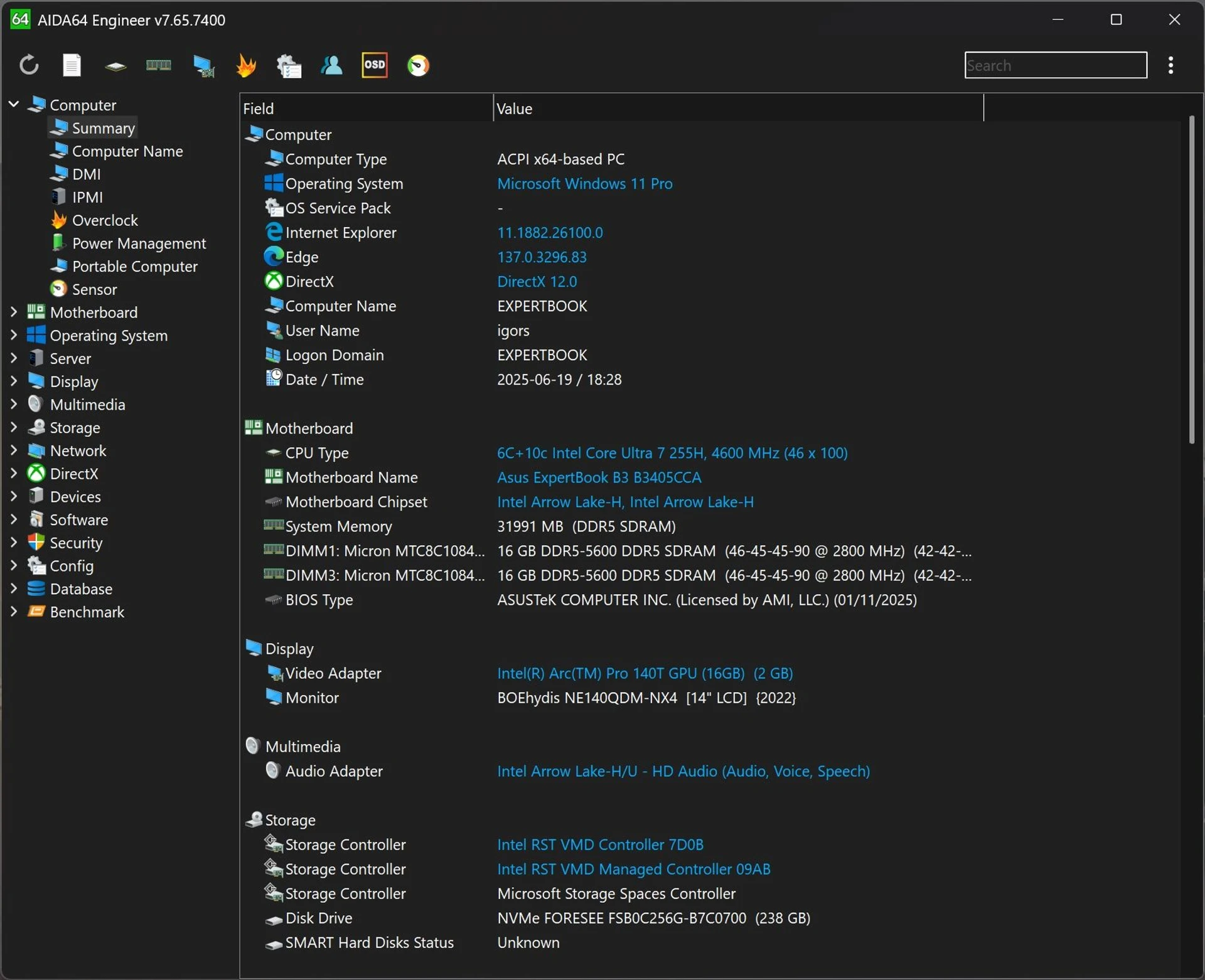Open the Internet Explorer version link
The height and width of the screenshot is (980, 1205).
point(550,232)
